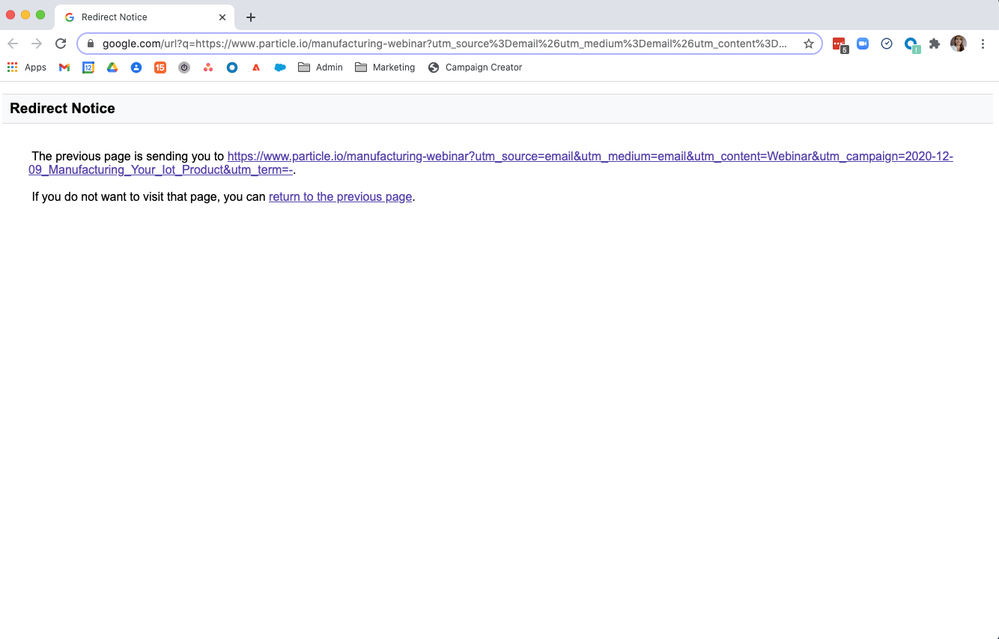
Task: Open the Google Drive bookmark
Action: click(112, 68)
